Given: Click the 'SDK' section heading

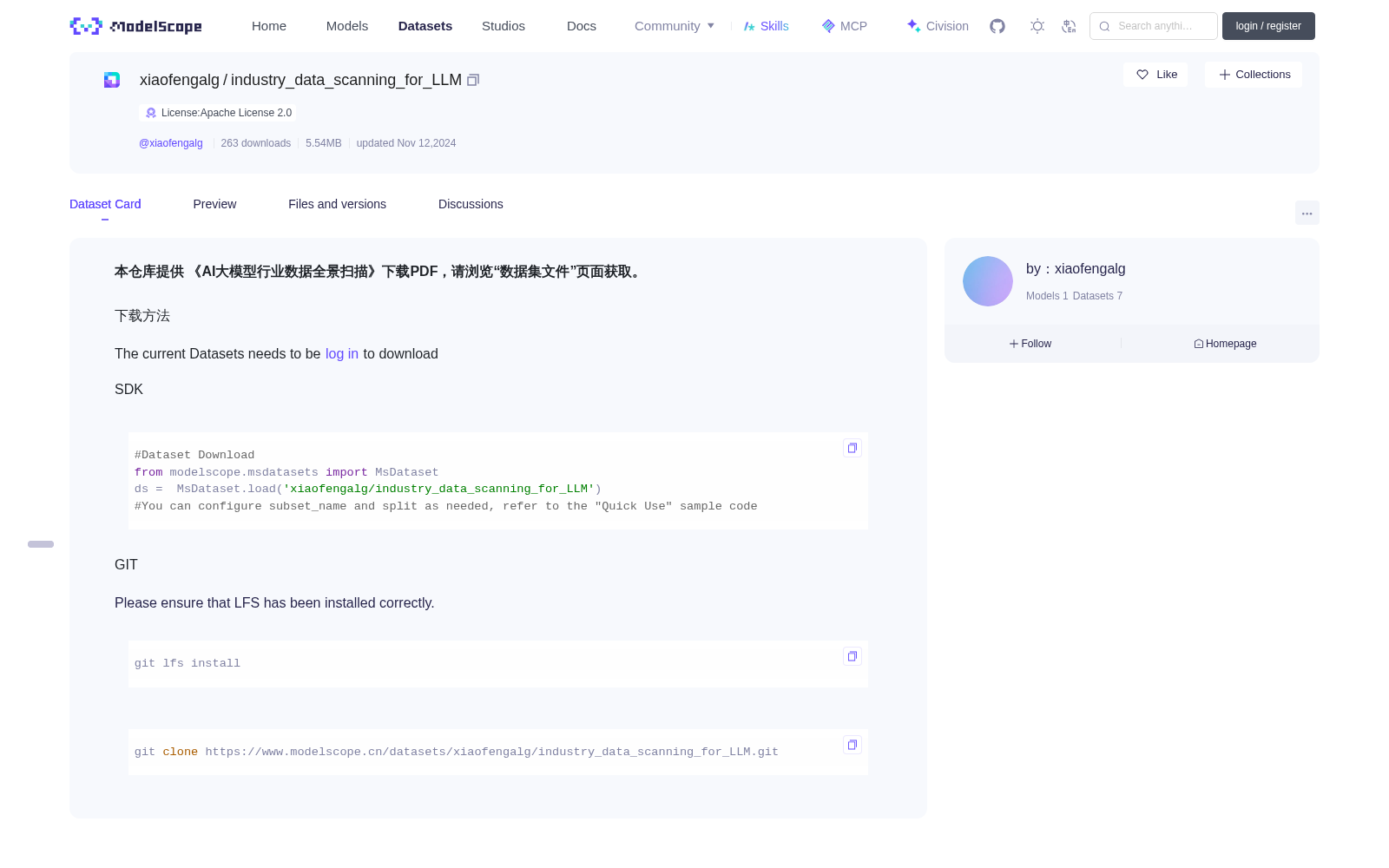Looking at the screenshot, I should (x=128, y=390).
